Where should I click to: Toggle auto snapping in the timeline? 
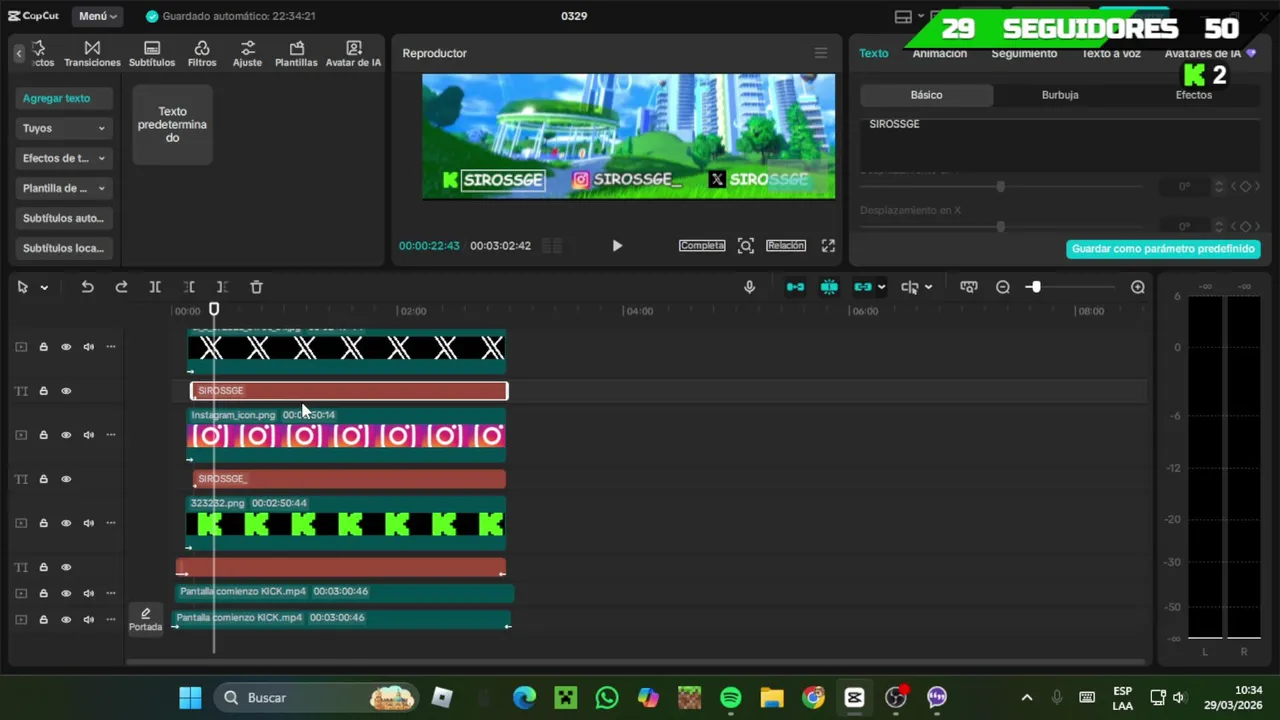[829, 287]
